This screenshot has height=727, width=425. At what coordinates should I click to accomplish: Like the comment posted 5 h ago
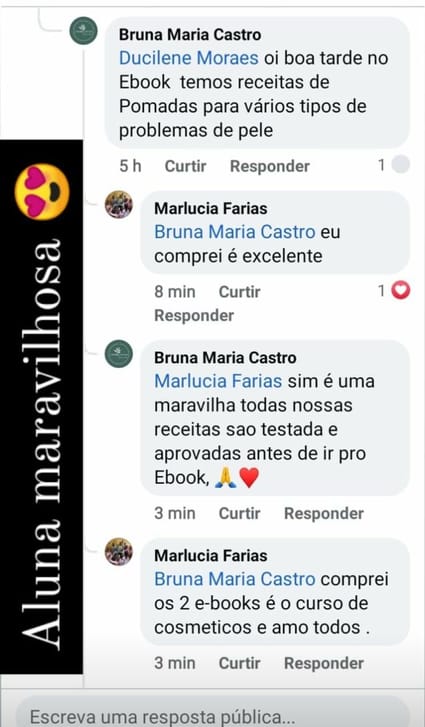[x=185, y=166]
